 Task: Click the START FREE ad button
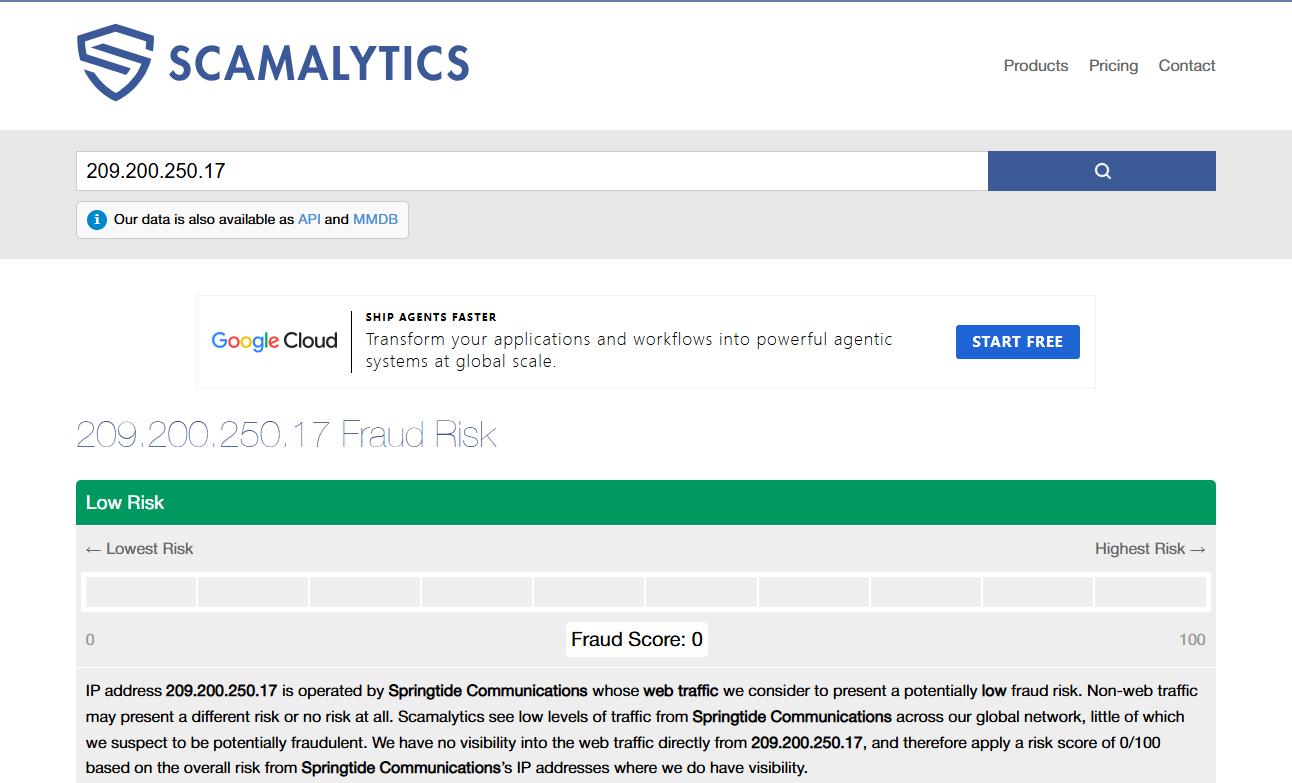(x=1017, y=342)
